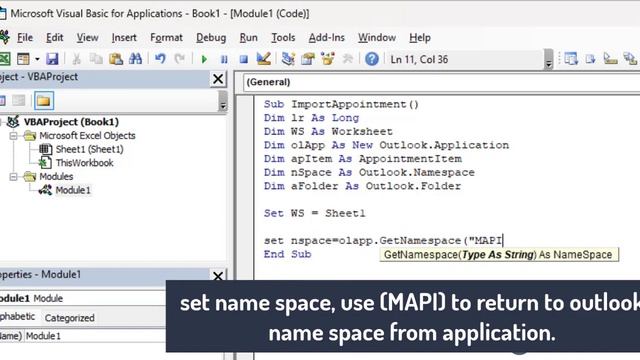Select Module1 in the project tree
The height and width of the screenshot is (360, 640).
tap(73, 190)
